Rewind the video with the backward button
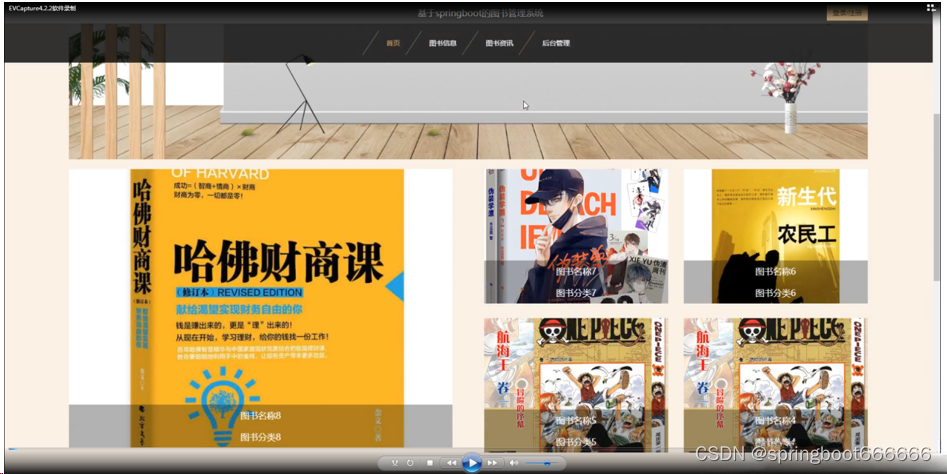 (451, 463)
